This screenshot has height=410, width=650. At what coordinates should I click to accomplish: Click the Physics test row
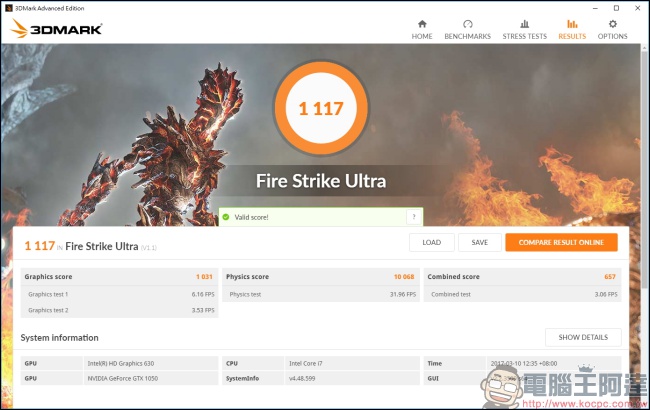(x=321, y=294)
